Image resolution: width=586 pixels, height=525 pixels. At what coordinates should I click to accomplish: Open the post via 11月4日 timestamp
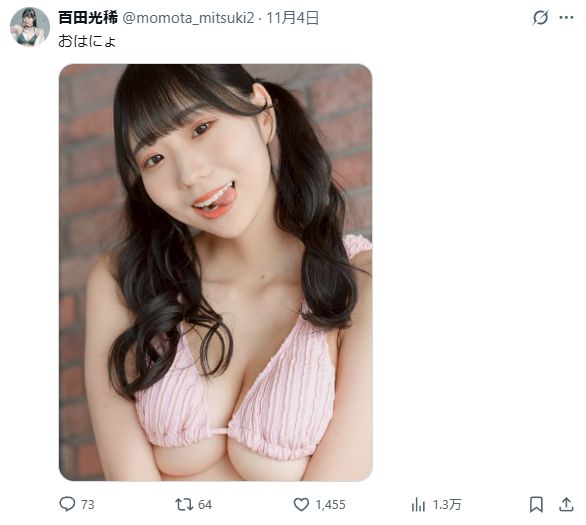point(292,18)
